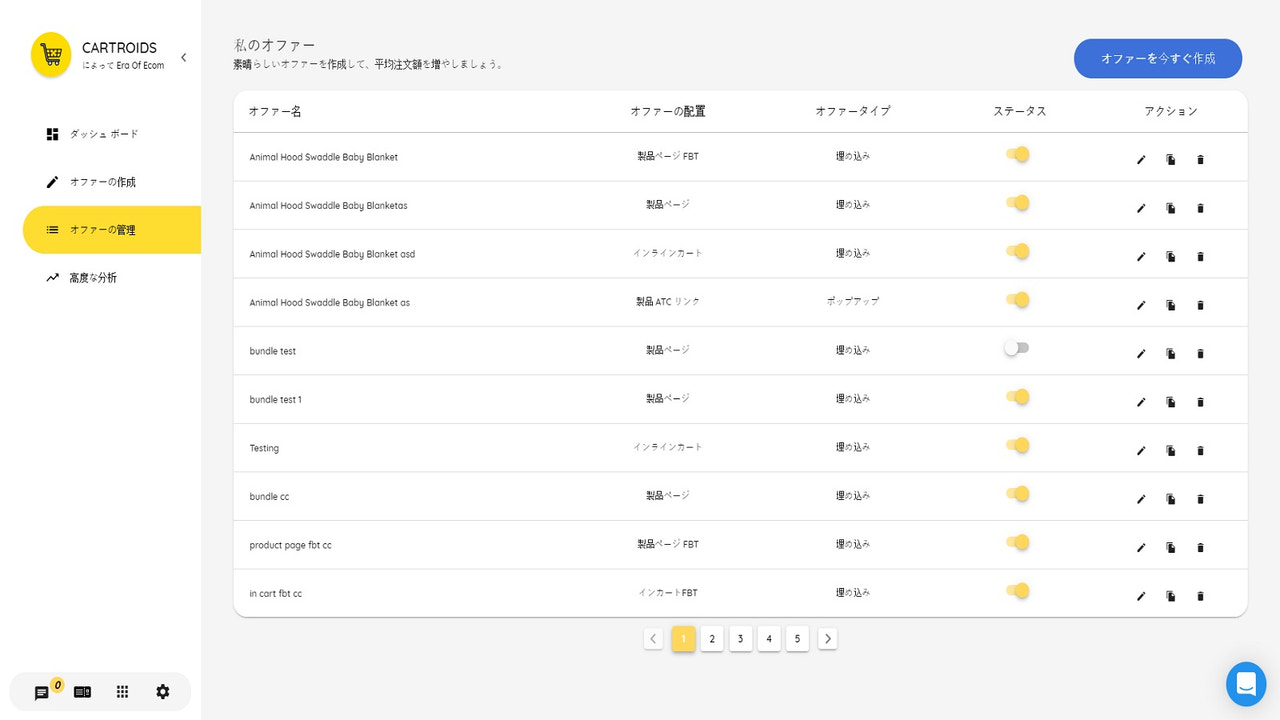Go to pagination page 4
Viewport: 1280px width, 720px height.
[x=769, y=639]
